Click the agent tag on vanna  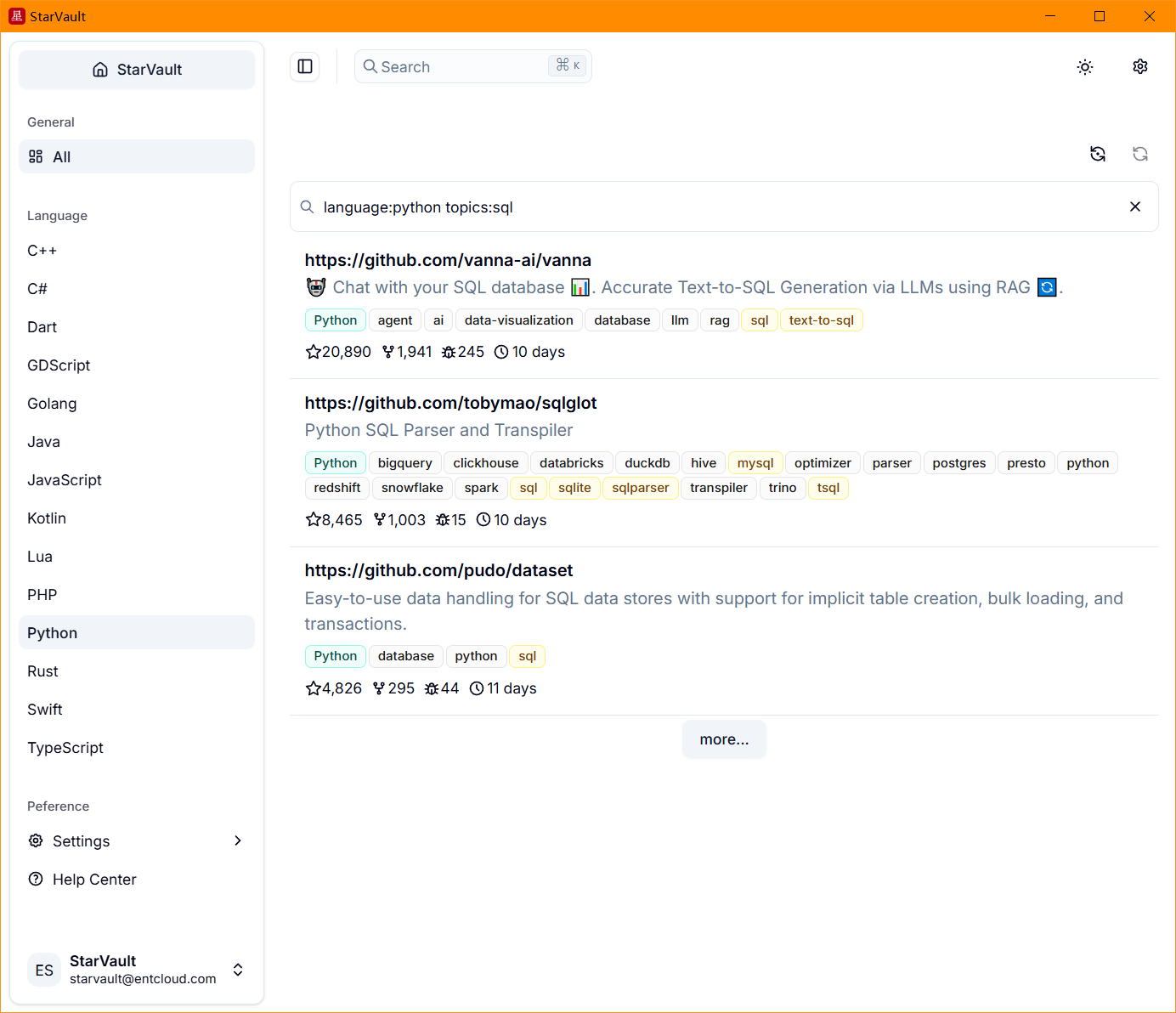pyautogui.click(x=395, y=320)
